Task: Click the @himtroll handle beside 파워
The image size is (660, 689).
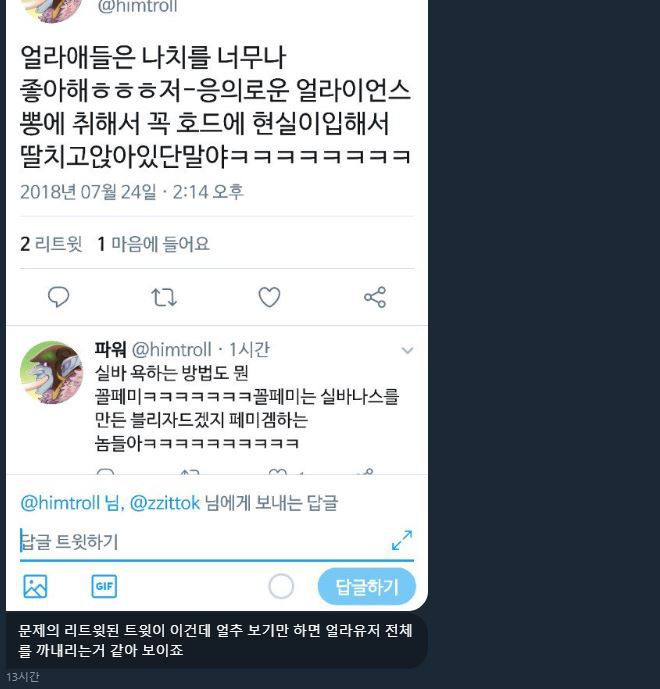Action: click(x=171, y=350)
